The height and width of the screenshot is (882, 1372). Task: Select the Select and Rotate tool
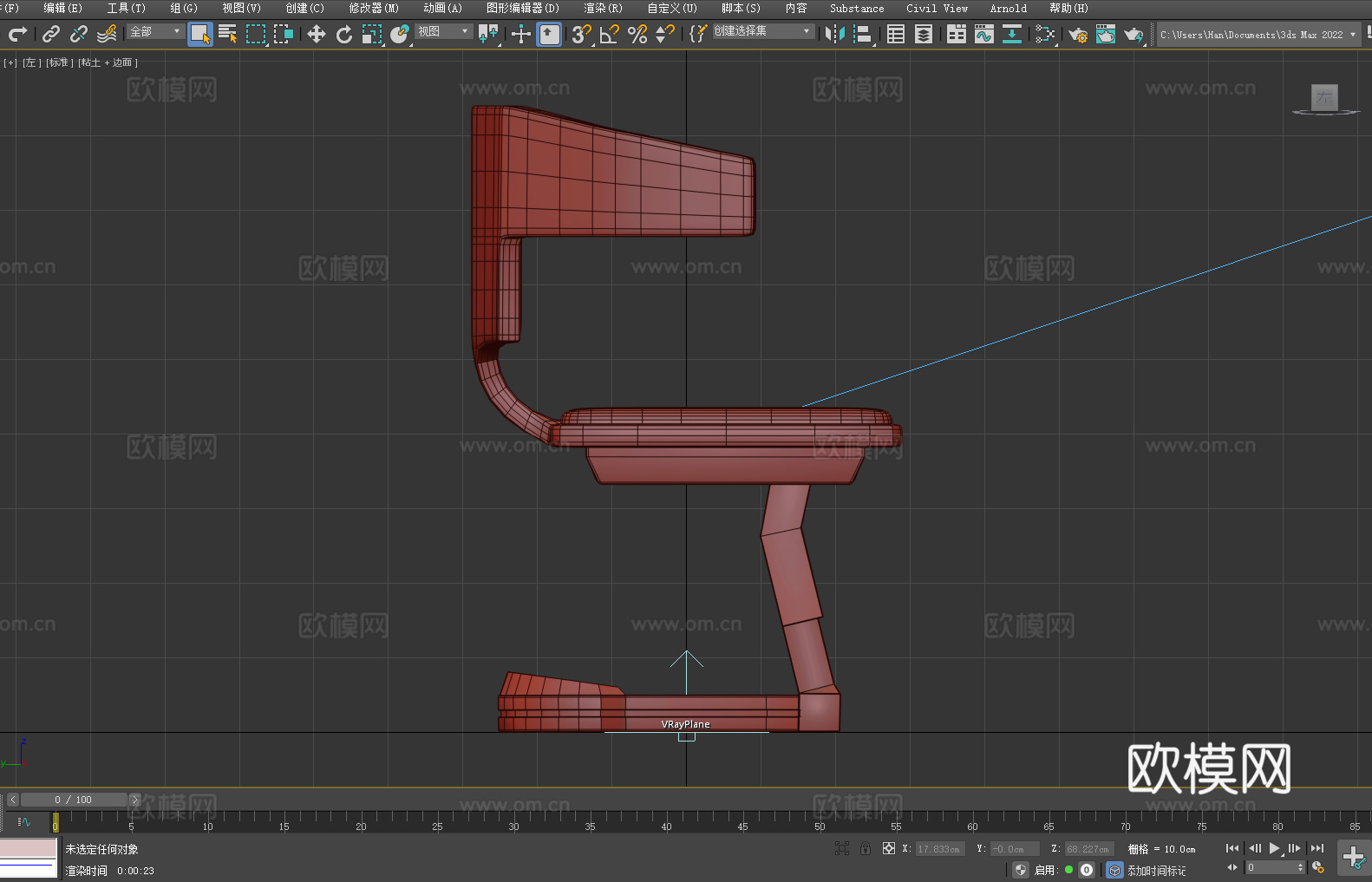[344, 34]
